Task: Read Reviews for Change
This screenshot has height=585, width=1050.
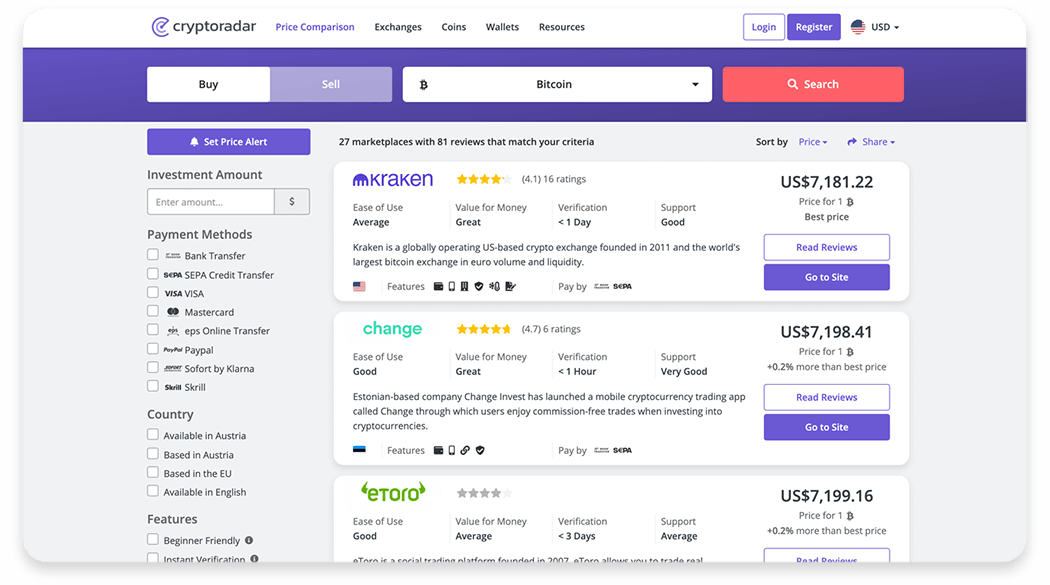Action: click(826, 397)
